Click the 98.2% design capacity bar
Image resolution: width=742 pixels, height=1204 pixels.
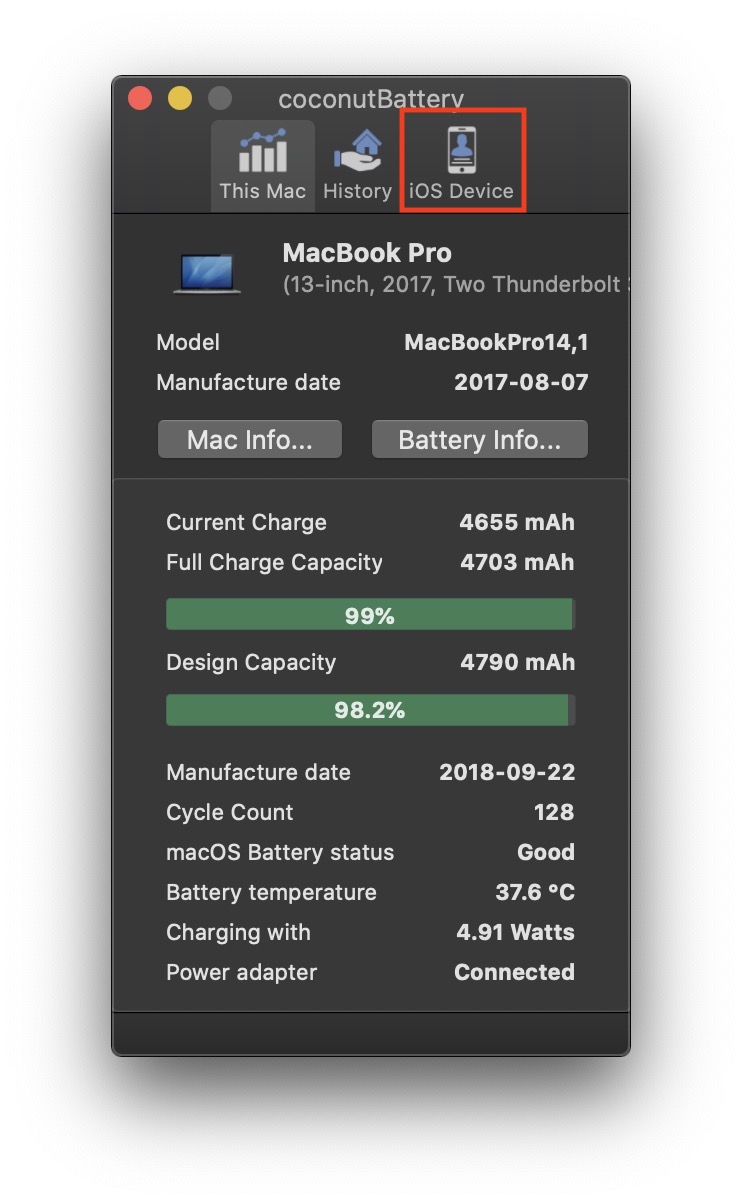369,710
